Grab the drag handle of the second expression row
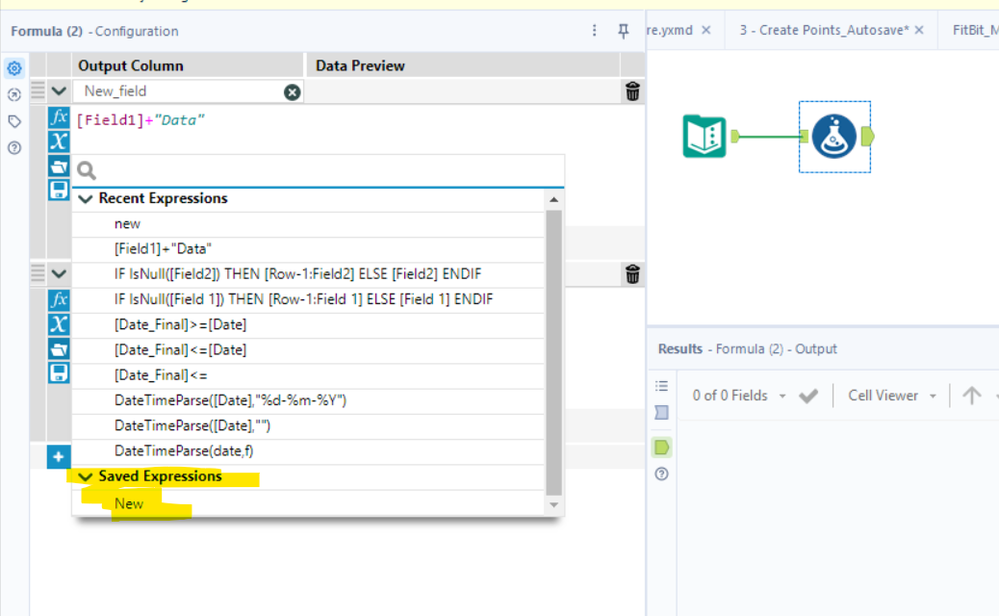 (x=38, y=273)
